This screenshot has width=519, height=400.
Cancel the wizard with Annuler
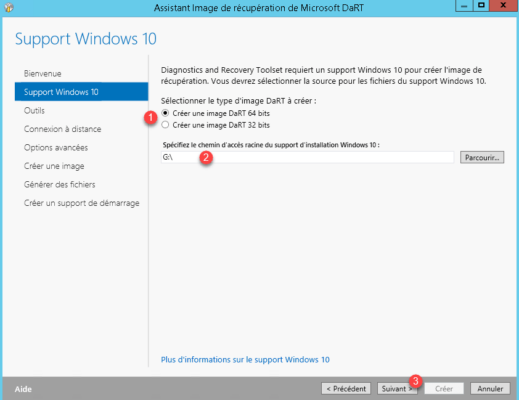(x=490, y=389)
